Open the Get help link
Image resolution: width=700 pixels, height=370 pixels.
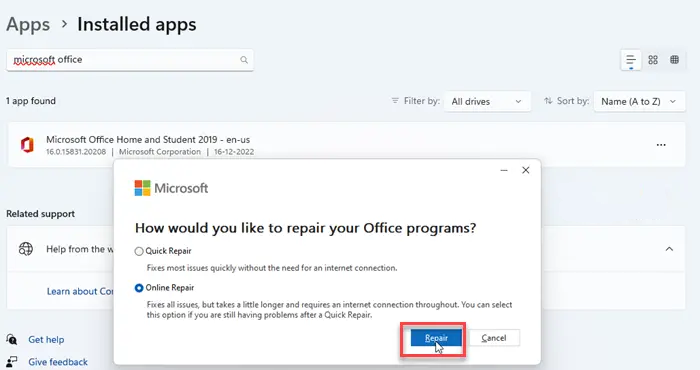(x=46, y=340)
